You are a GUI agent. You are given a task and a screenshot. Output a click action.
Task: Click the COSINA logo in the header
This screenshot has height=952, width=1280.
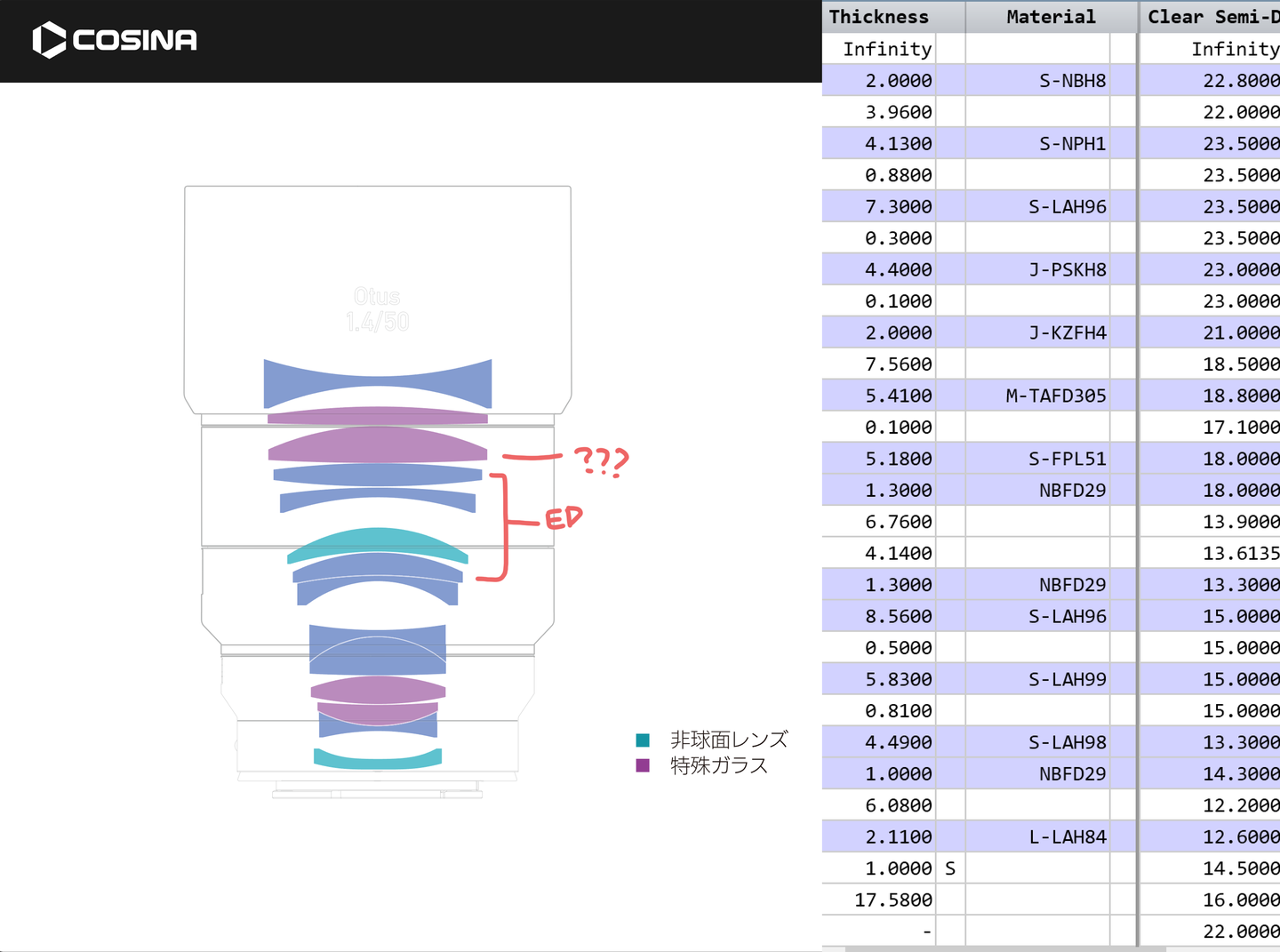(115, 40)
